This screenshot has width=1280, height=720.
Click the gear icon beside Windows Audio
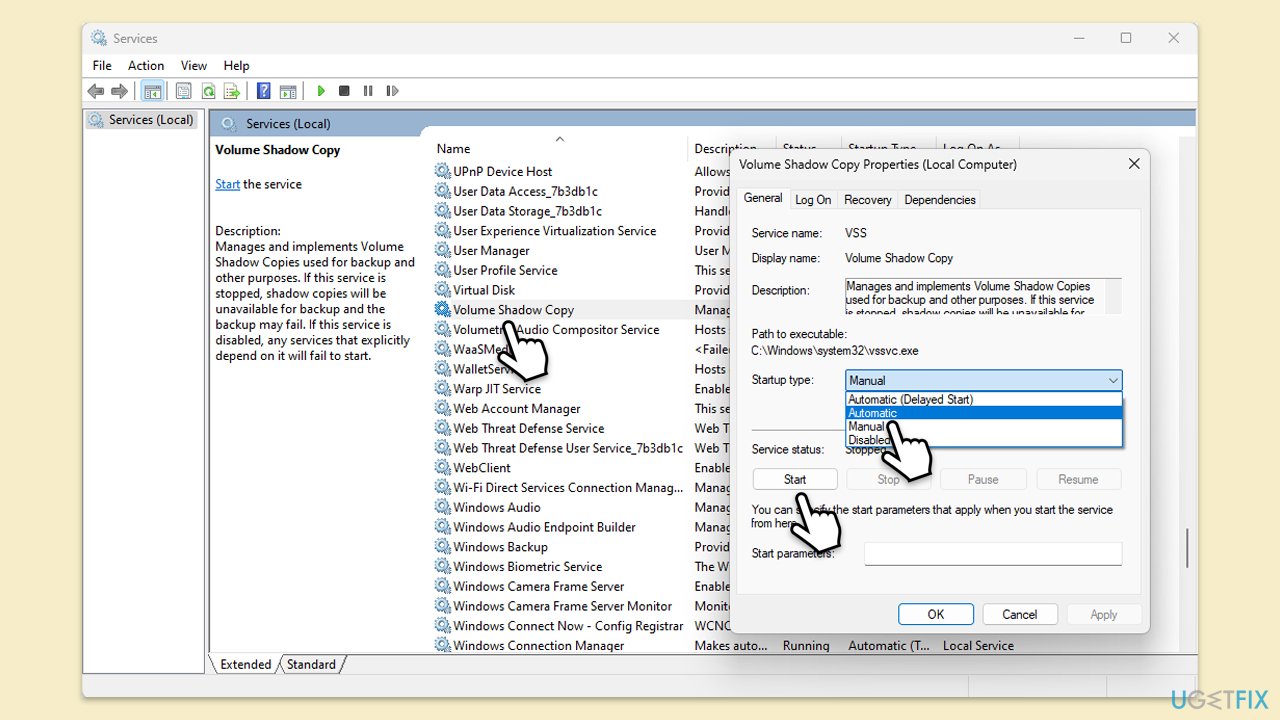(x=443, y=507)
